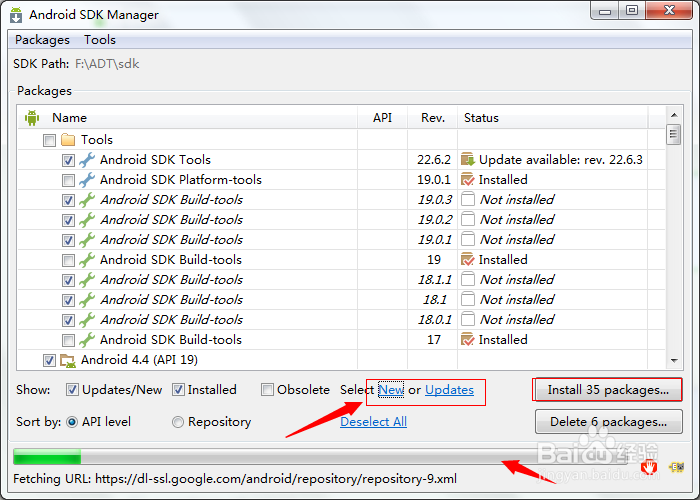
Task: Open the SDK manager log icon
Action: coord(676,467)
